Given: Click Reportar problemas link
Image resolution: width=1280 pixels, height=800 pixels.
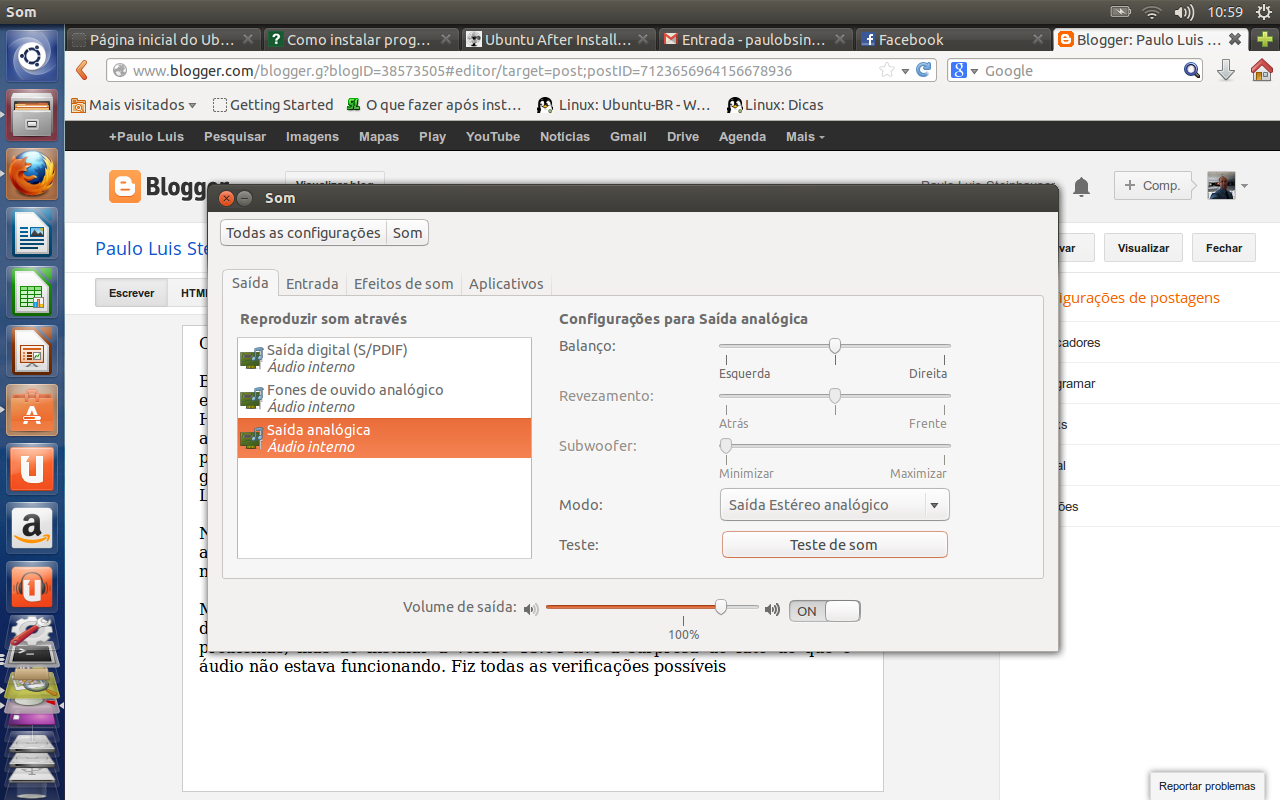Looking at the screenshot, I should [1207, 786].
